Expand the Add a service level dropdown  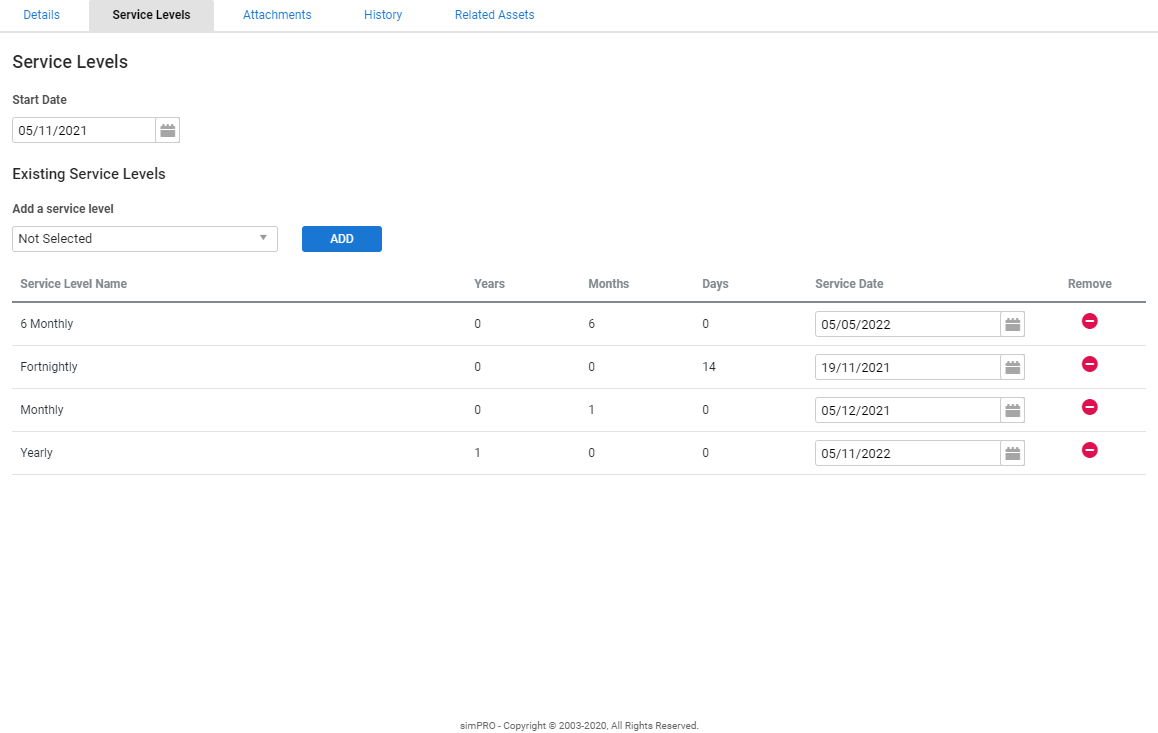pyautogui.click(x=145, y=238)
